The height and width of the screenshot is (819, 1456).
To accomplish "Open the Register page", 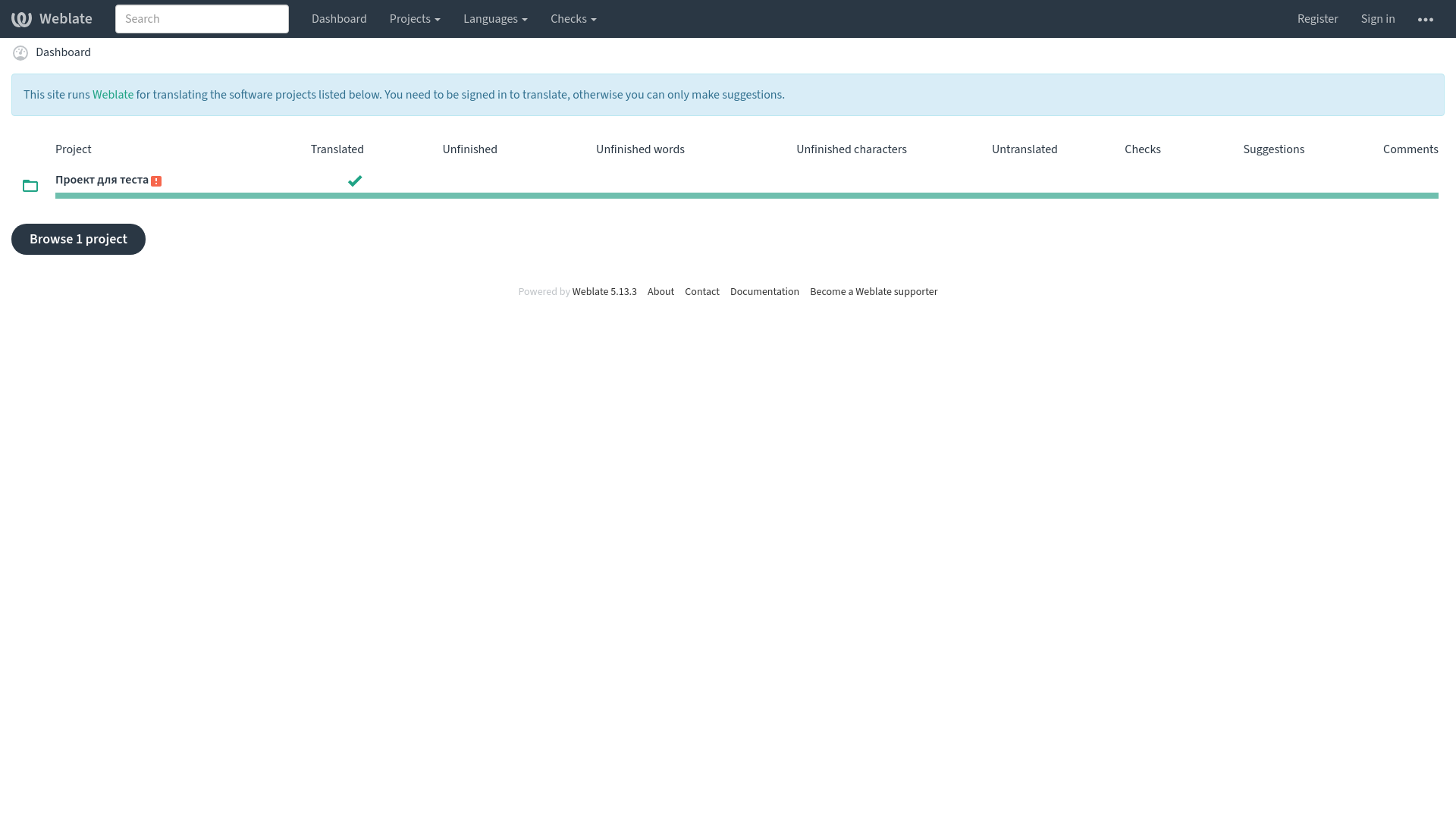I will (x=1317, y=19).
